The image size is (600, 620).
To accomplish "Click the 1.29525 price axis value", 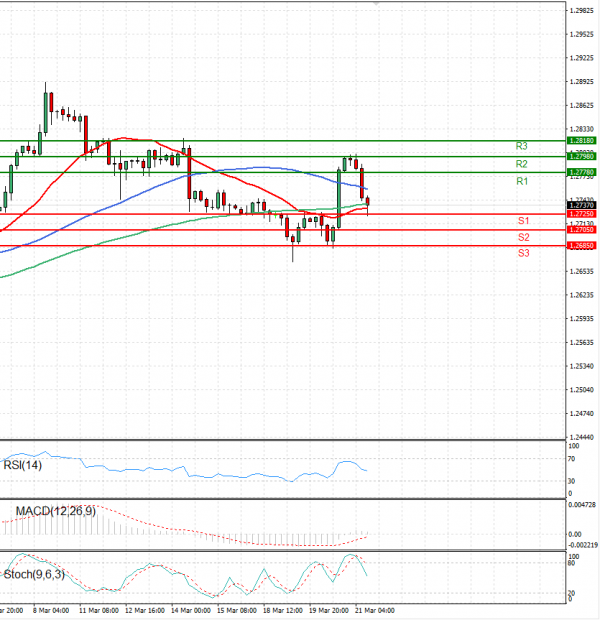I will click(581, 34).
